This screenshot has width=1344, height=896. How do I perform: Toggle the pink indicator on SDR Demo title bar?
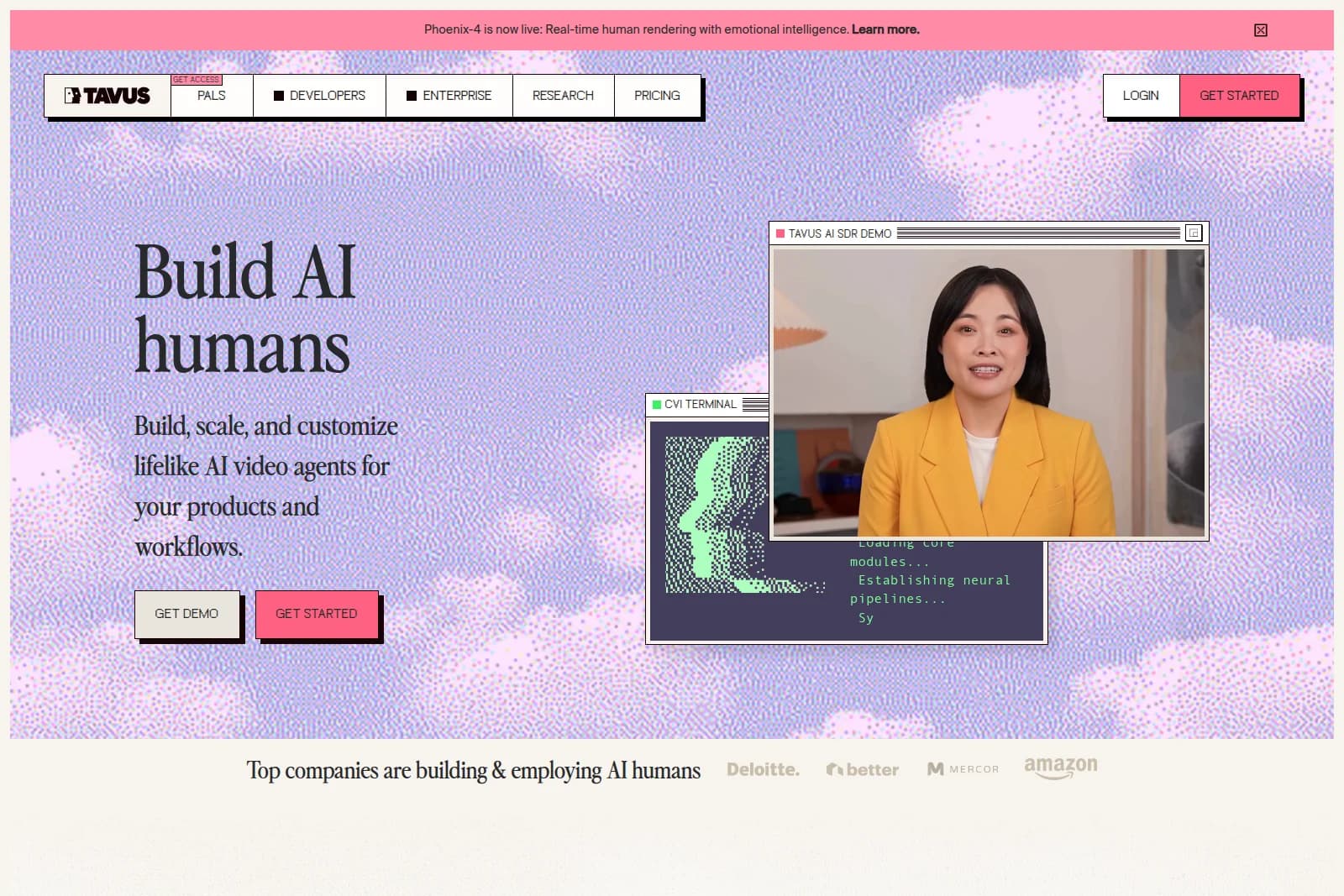coord(780,234)
